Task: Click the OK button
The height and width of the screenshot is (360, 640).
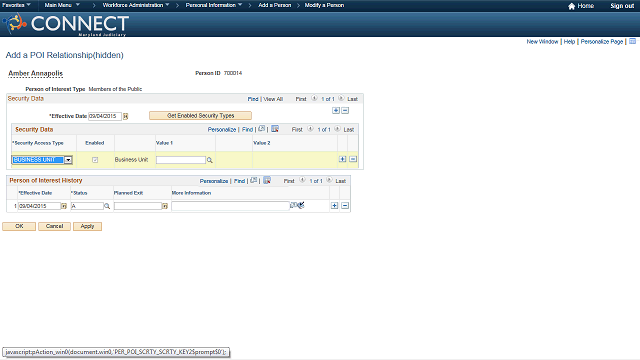Action: 19,226
